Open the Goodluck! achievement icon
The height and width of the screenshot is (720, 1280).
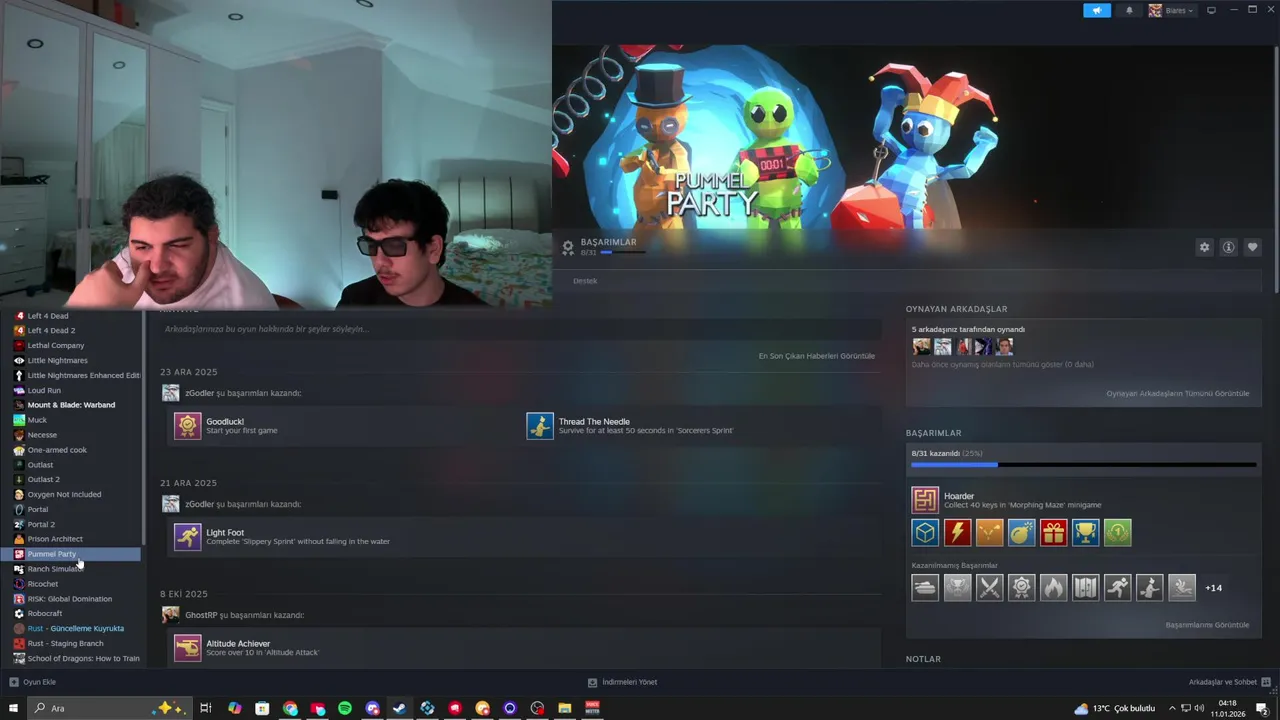(x=187, y=426)
